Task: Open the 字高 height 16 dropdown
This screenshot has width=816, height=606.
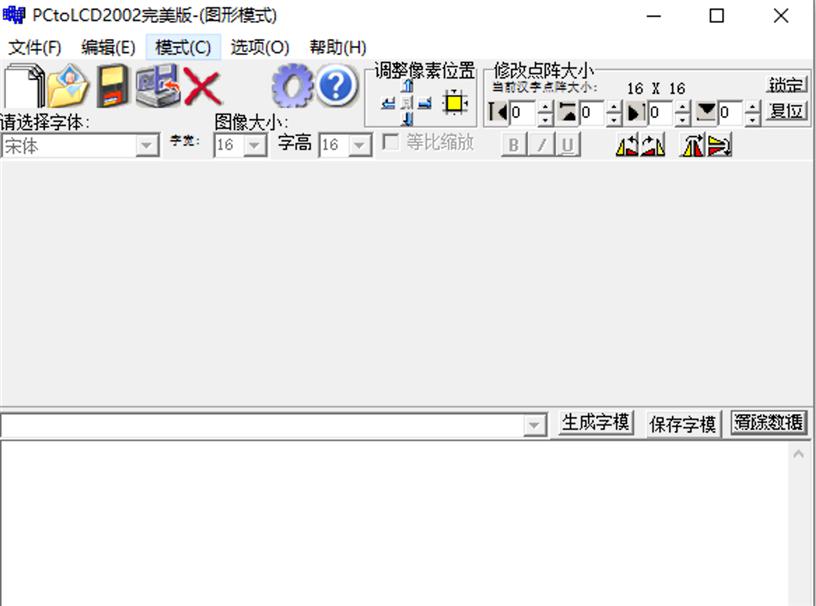Action: pyautogui.click(x=360, y=145)
